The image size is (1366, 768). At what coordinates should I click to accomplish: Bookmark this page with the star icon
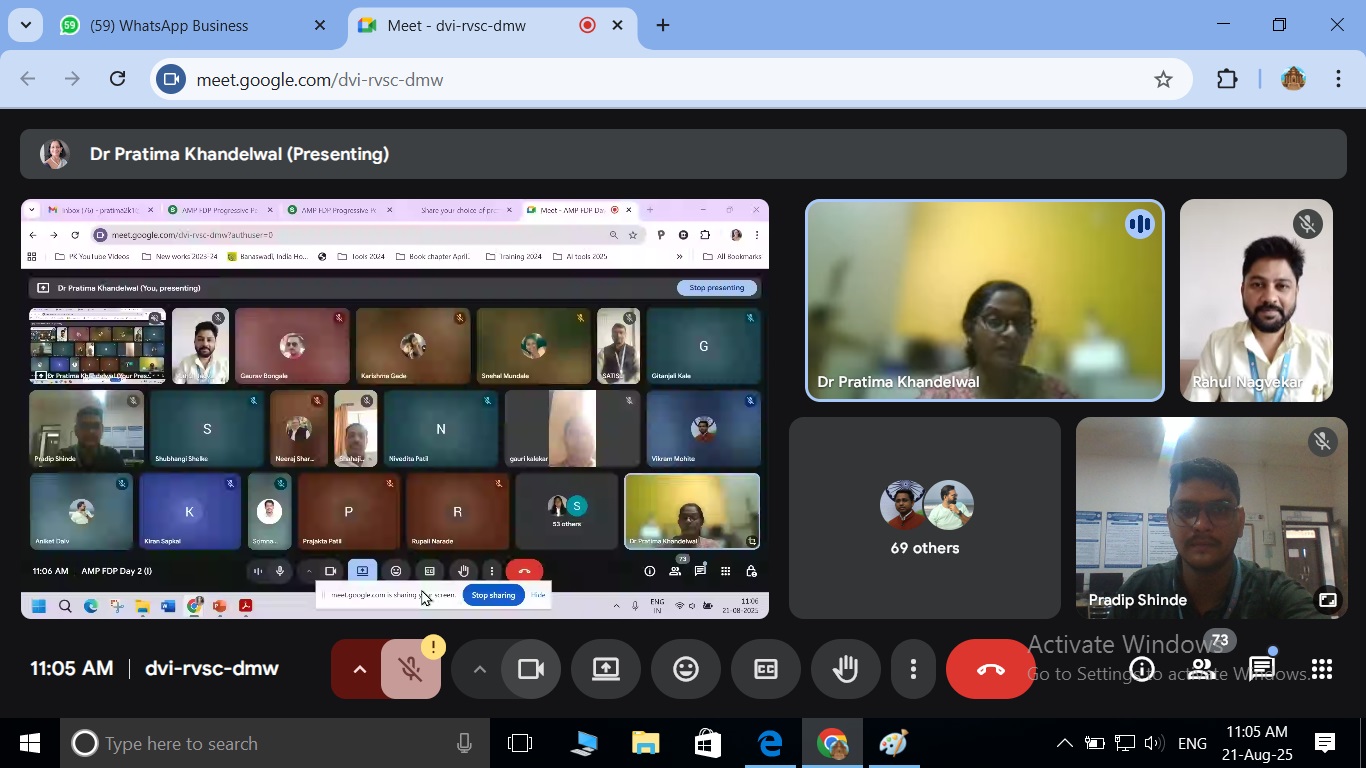[x=1163, y=80]
